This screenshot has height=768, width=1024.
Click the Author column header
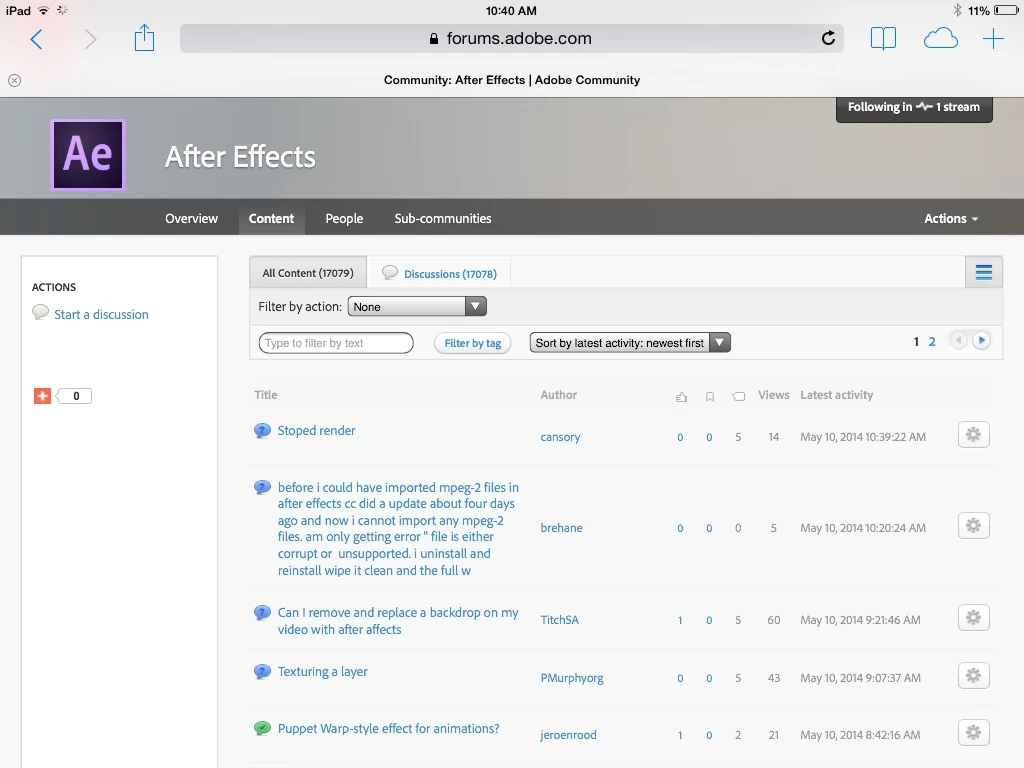point(558,394)
